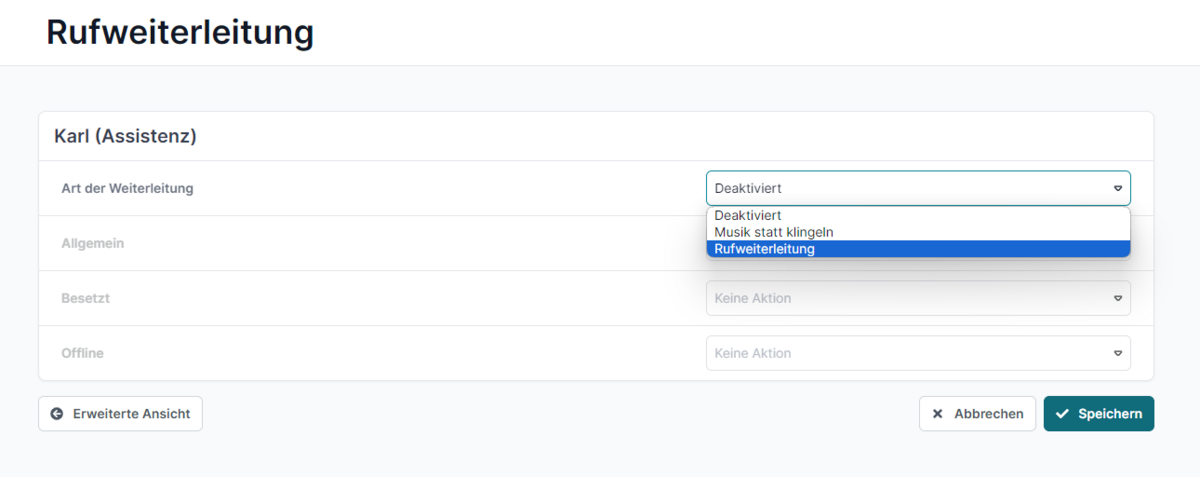
Task: Switch to Erweiterte Ansicht
Action: coord(120,413)
